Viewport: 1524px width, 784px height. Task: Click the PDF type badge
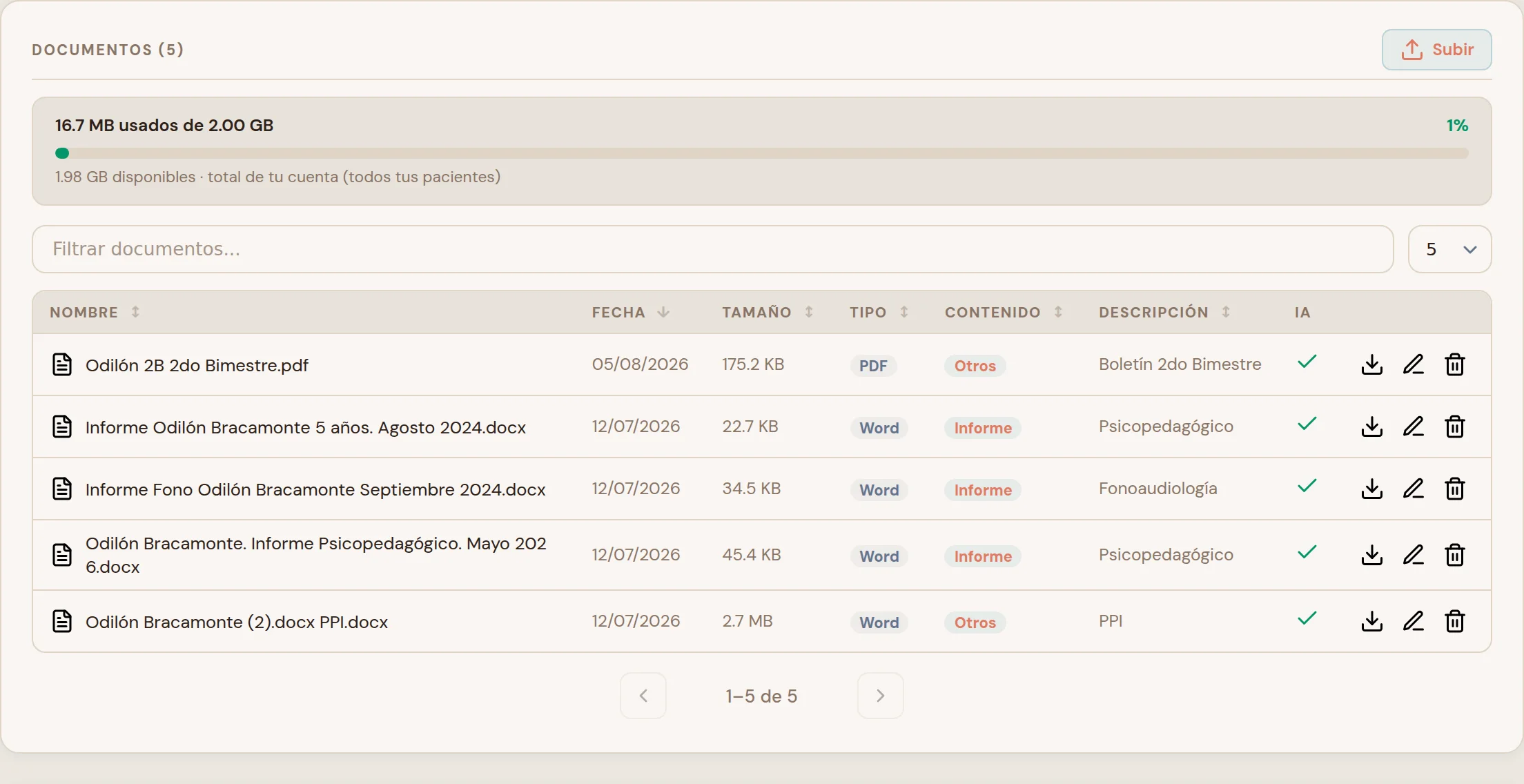[873, 366]
